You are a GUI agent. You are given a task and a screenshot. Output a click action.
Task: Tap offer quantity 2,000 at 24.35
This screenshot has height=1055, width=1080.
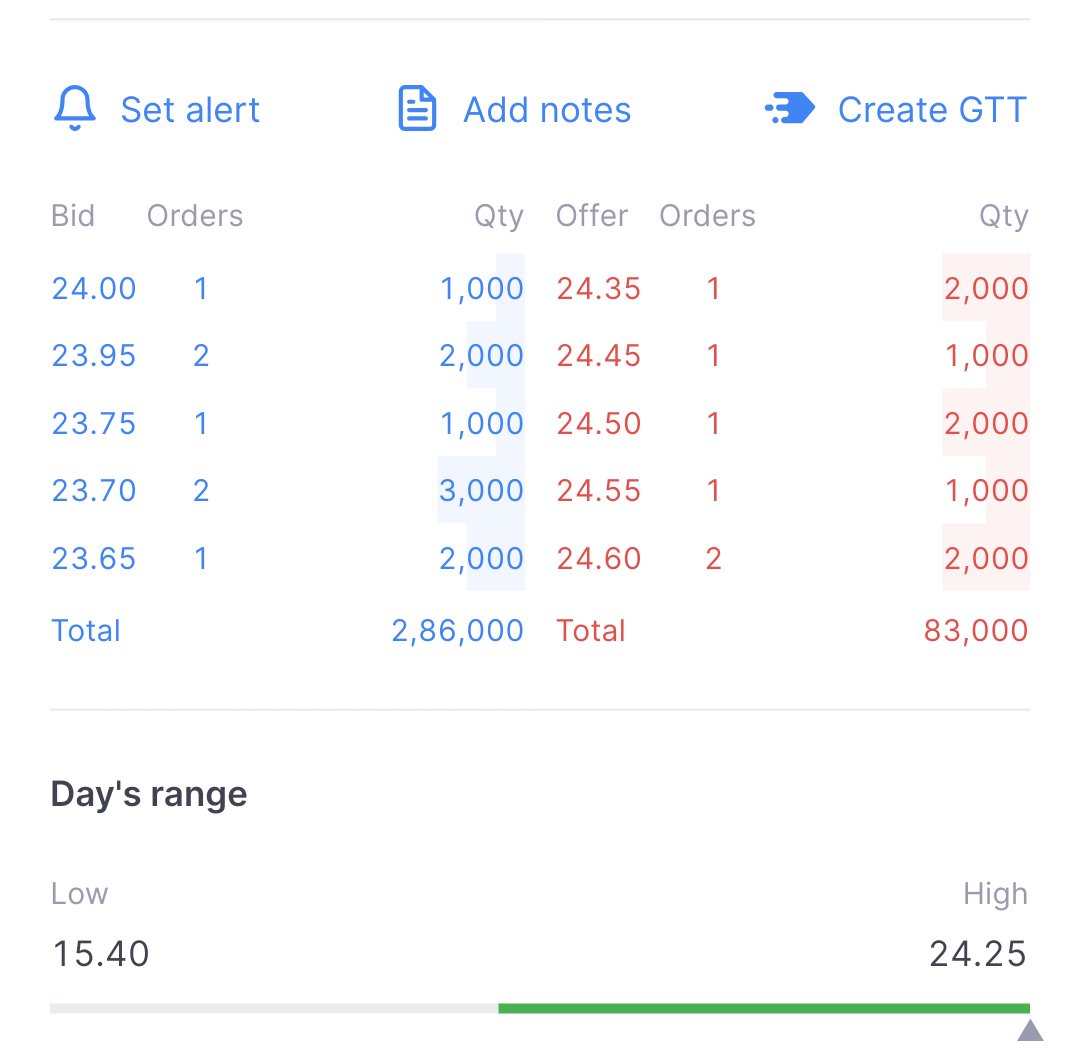[986, 289]
